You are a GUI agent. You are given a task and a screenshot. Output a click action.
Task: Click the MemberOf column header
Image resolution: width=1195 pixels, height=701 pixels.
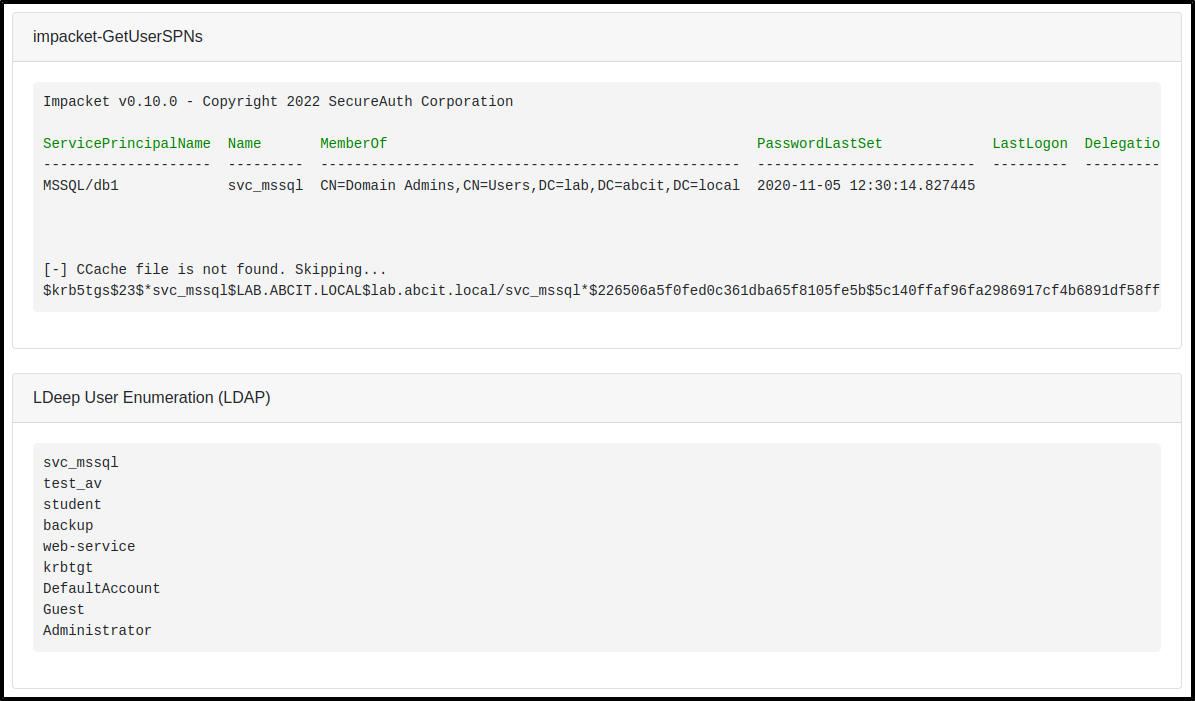(354, 143)
